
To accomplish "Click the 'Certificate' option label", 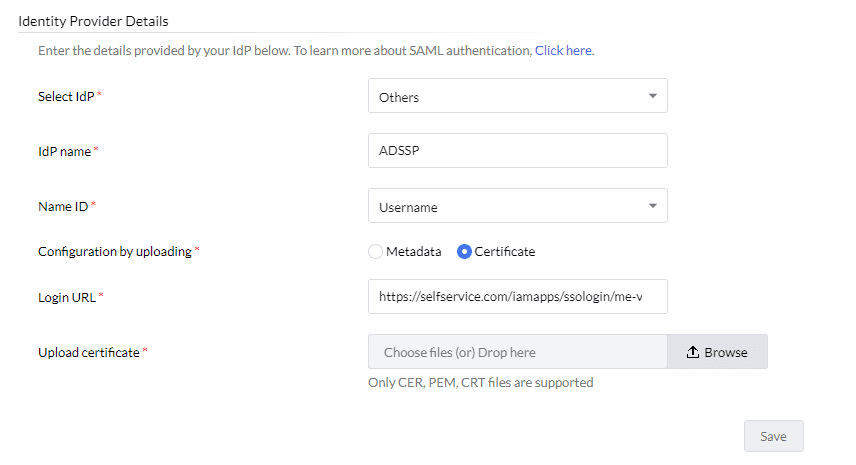I will click(x=505, y=252).
